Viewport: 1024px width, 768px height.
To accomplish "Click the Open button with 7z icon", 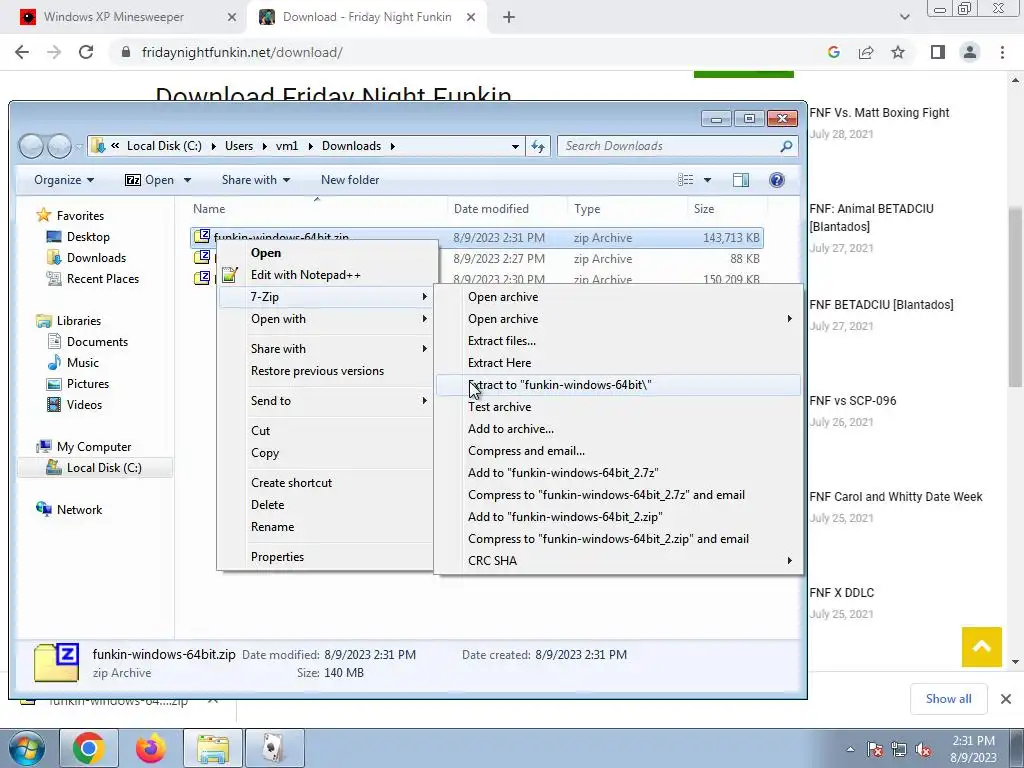I will (x=150, y=180).
